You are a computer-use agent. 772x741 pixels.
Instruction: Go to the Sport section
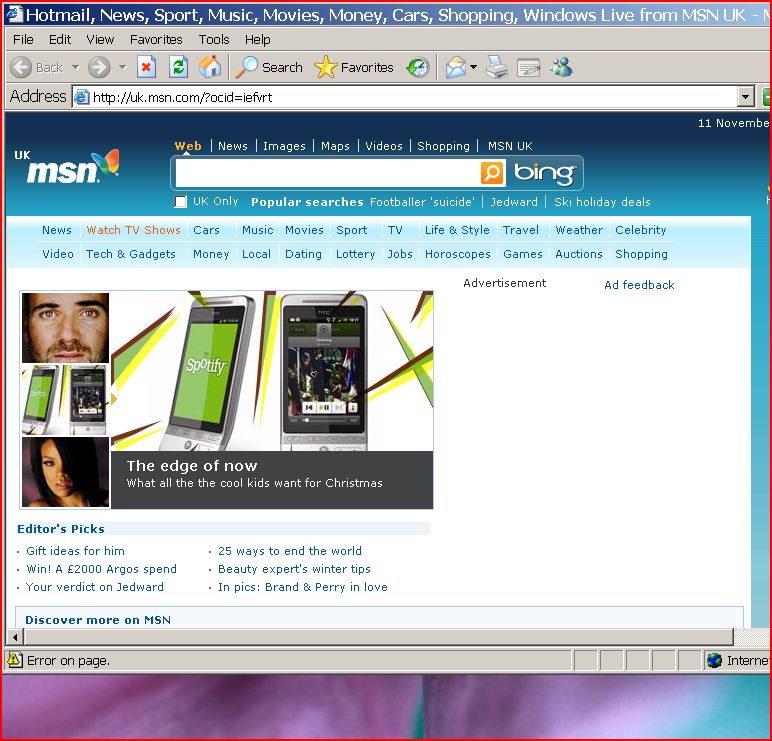[x=352, y=230]
